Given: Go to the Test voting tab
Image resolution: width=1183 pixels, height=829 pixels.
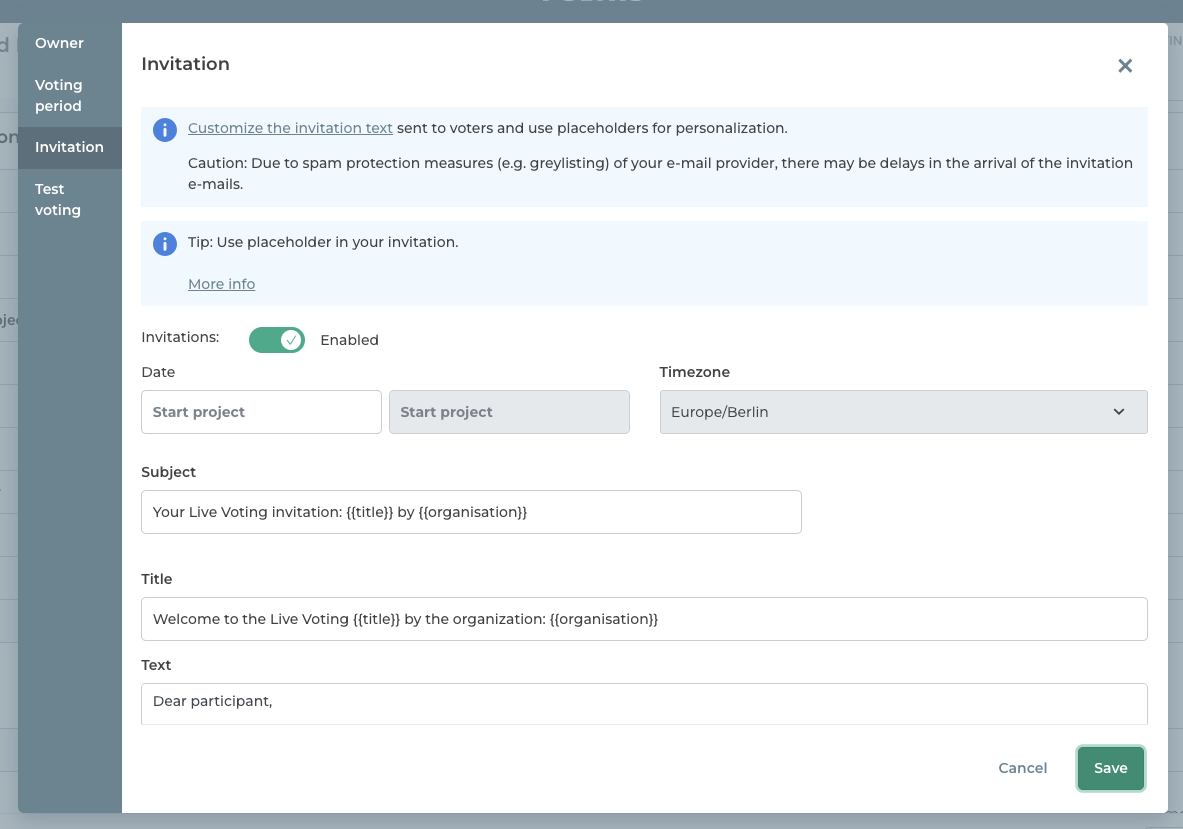Looking at the screenshot, I should pyautogui.click(x=58, y=200).
